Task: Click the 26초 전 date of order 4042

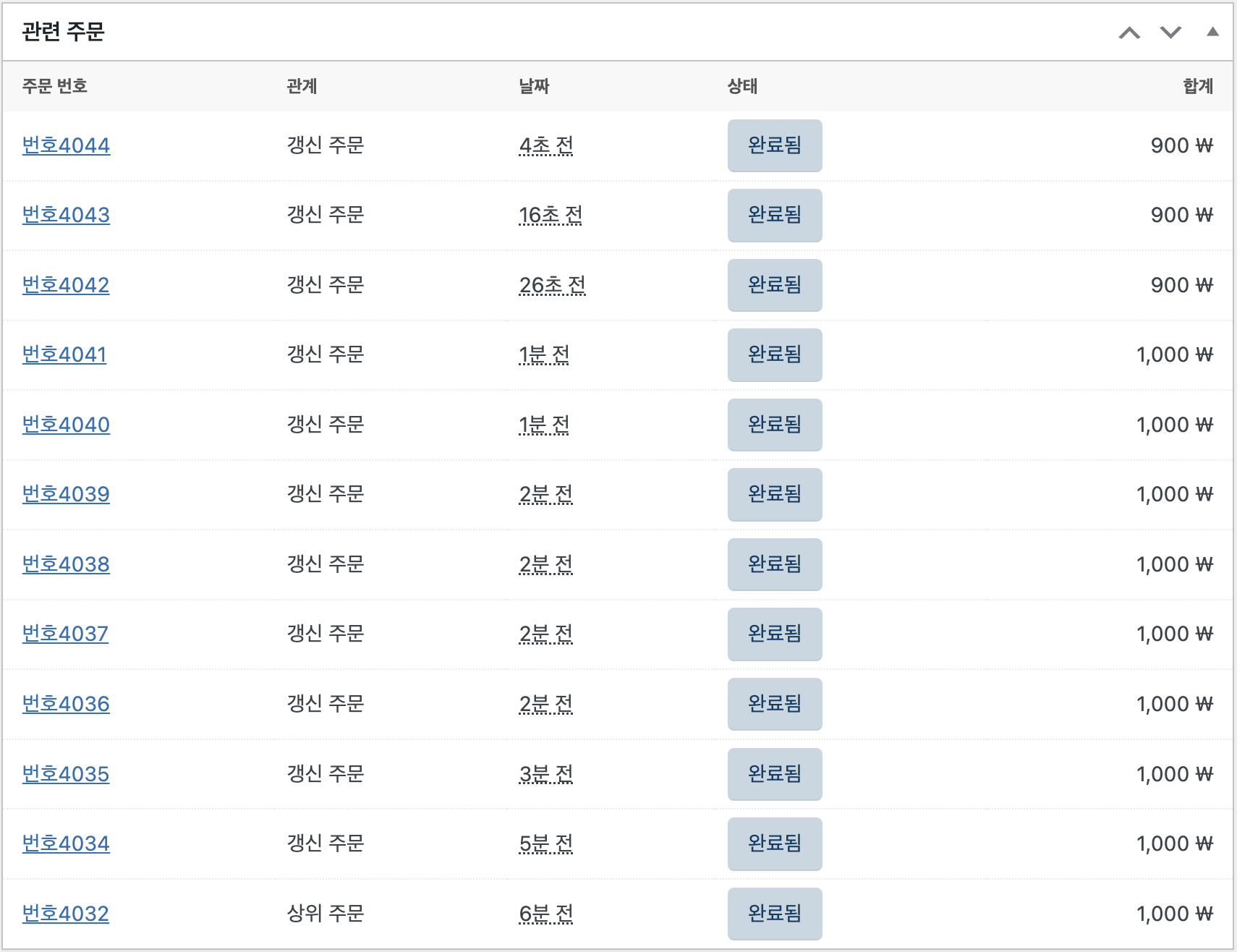Action: [x=553, y=285]
